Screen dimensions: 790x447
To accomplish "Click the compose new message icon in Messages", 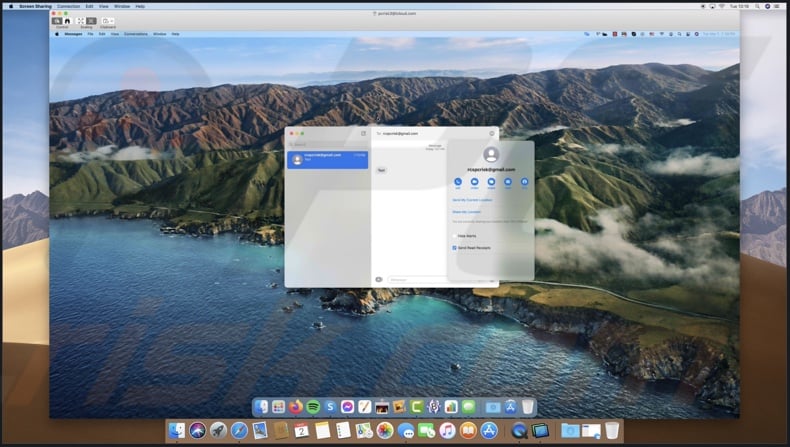I will click(x=363, y=134).
